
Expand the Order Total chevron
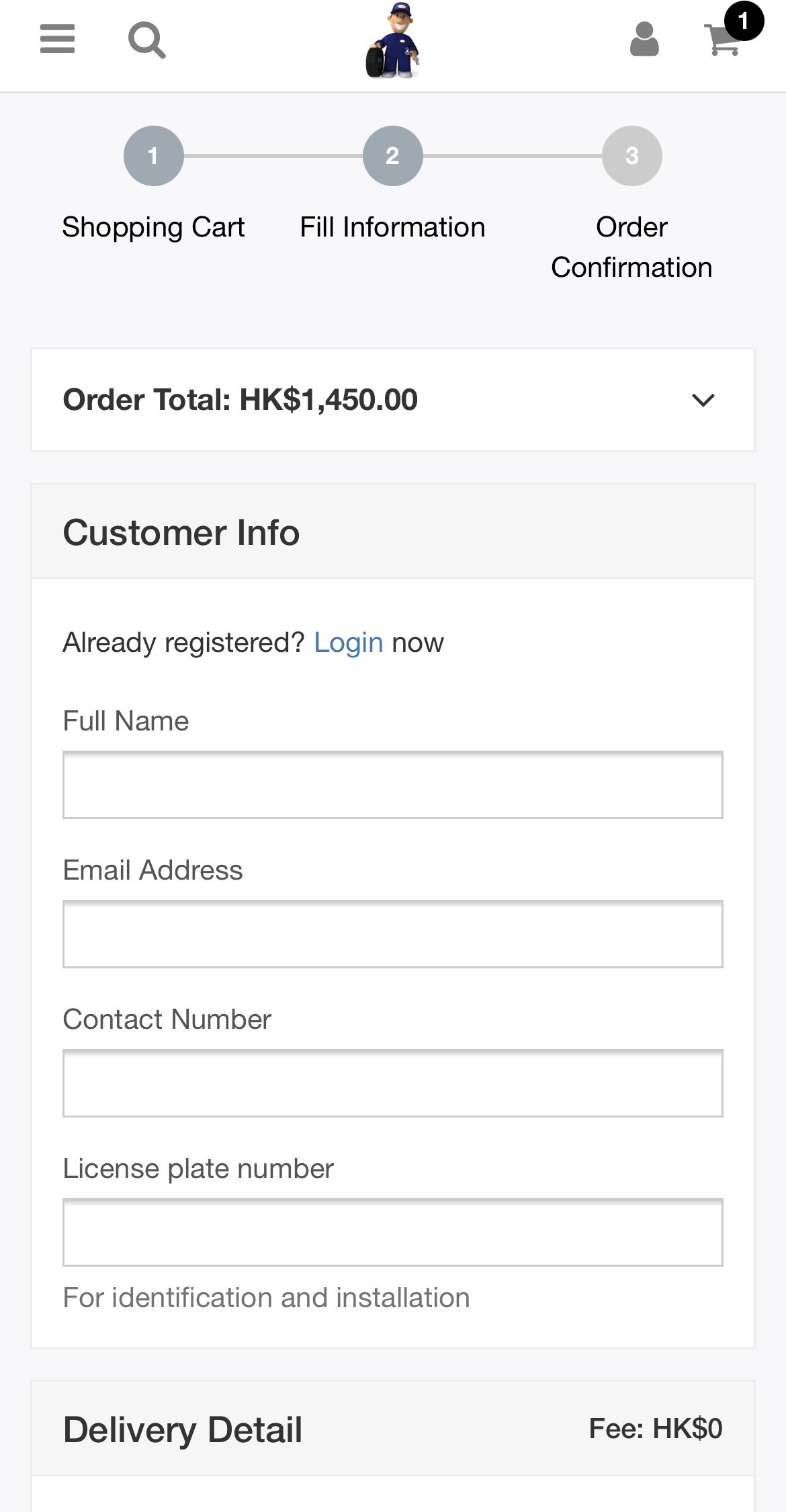click(x=703, y=401)
